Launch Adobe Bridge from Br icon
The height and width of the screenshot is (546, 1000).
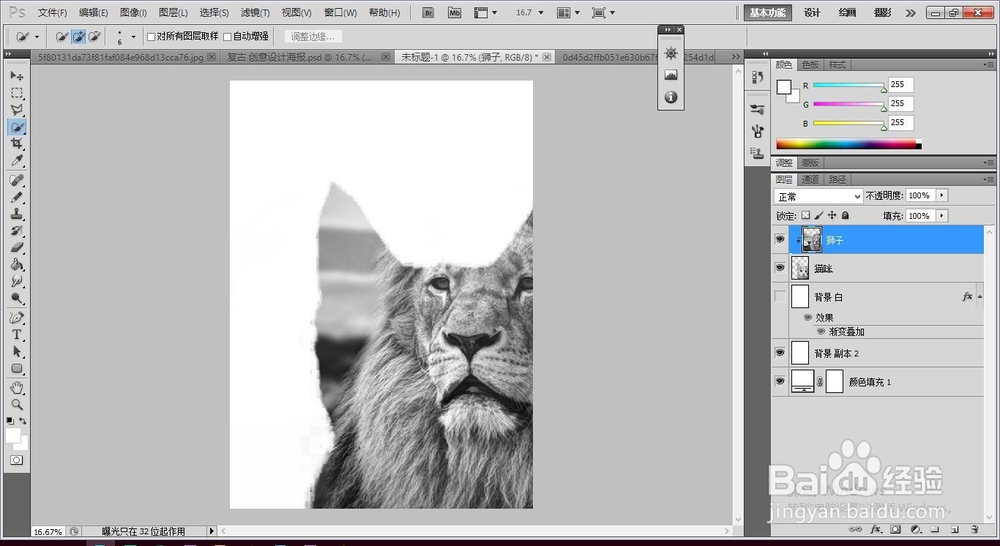pos(429,13)
